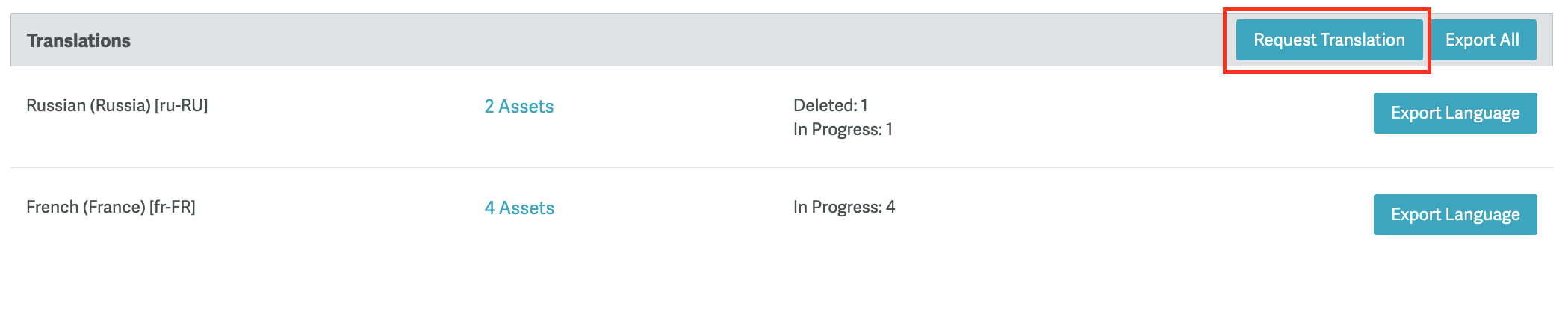Open the 2 Assets link
1568x312 pixels.
point(519,107)
